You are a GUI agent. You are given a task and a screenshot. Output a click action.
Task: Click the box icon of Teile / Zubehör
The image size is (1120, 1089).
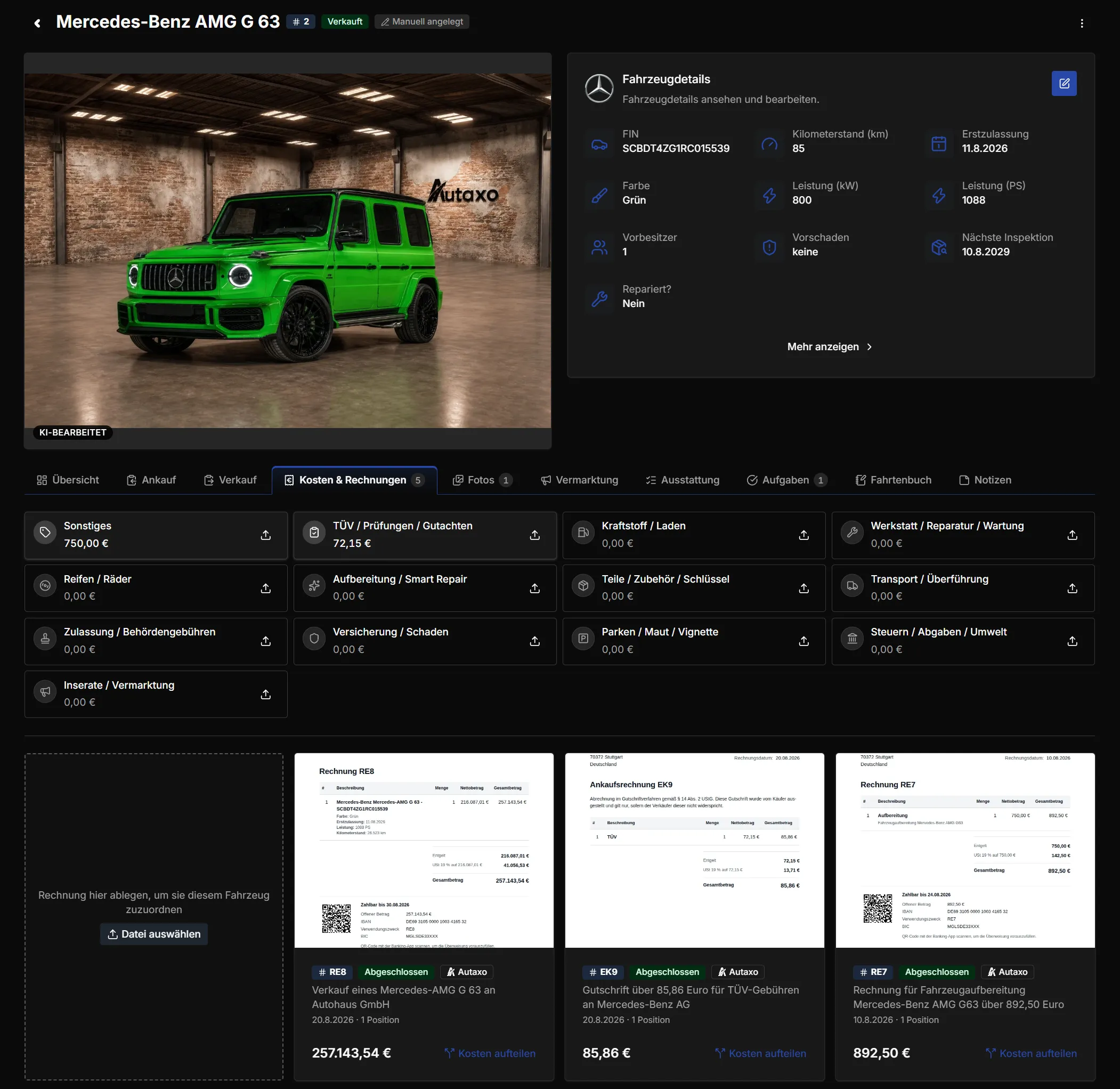pyautogui.click(x=583, y=586)
